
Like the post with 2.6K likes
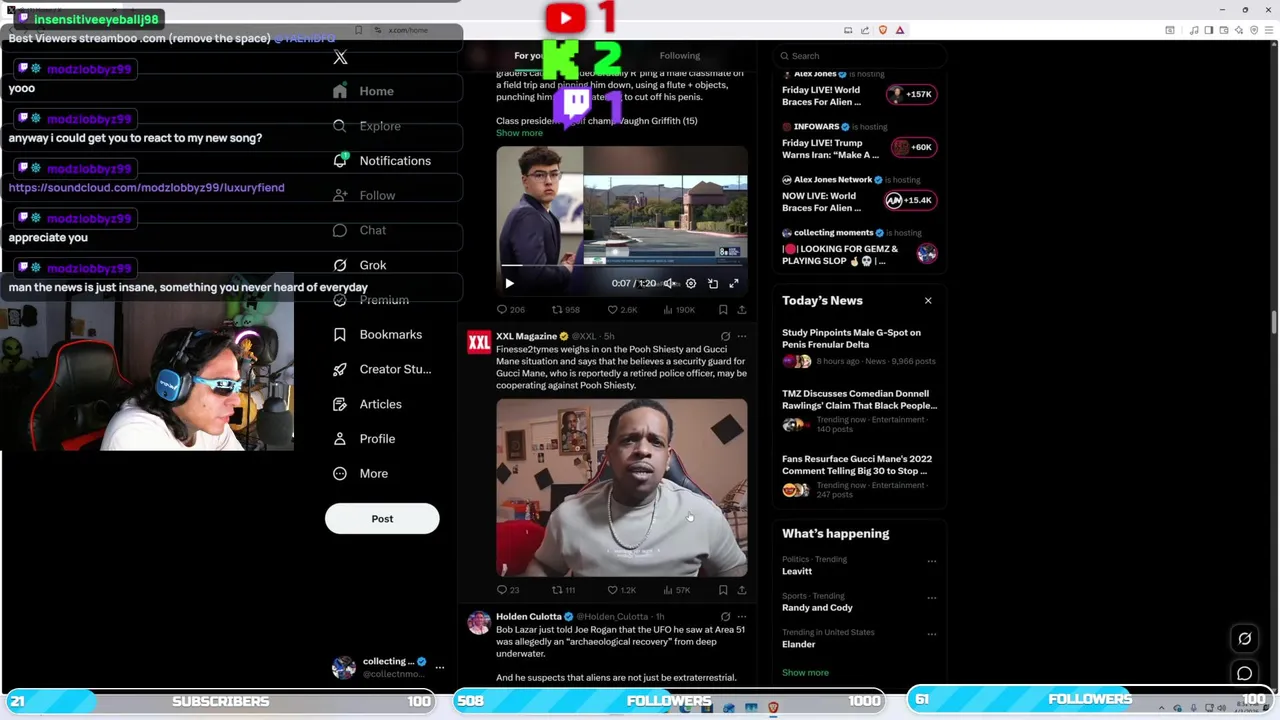tap(622, 310)
